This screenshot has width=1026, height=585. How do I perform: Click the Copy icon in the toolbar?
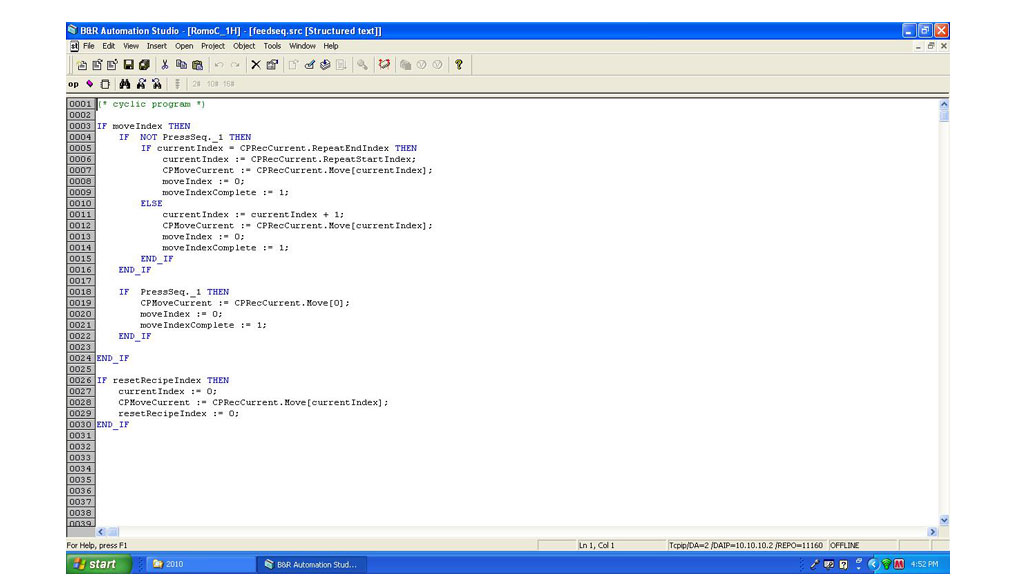pyautogui.click(x=181, y=65)
